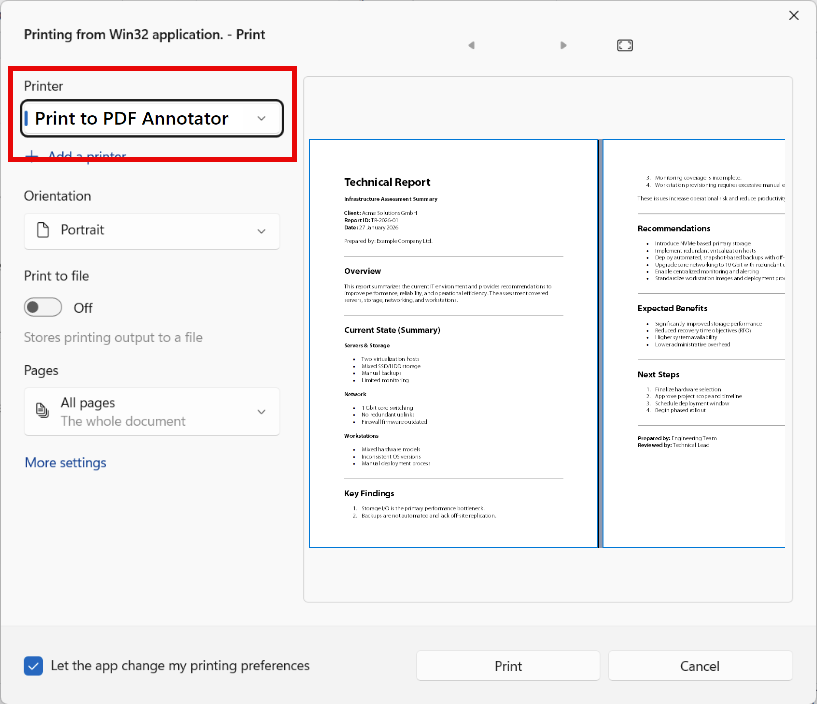Click the fit-preview-to-window icon
Screen dimensions: 817x704
coord(624,45)
